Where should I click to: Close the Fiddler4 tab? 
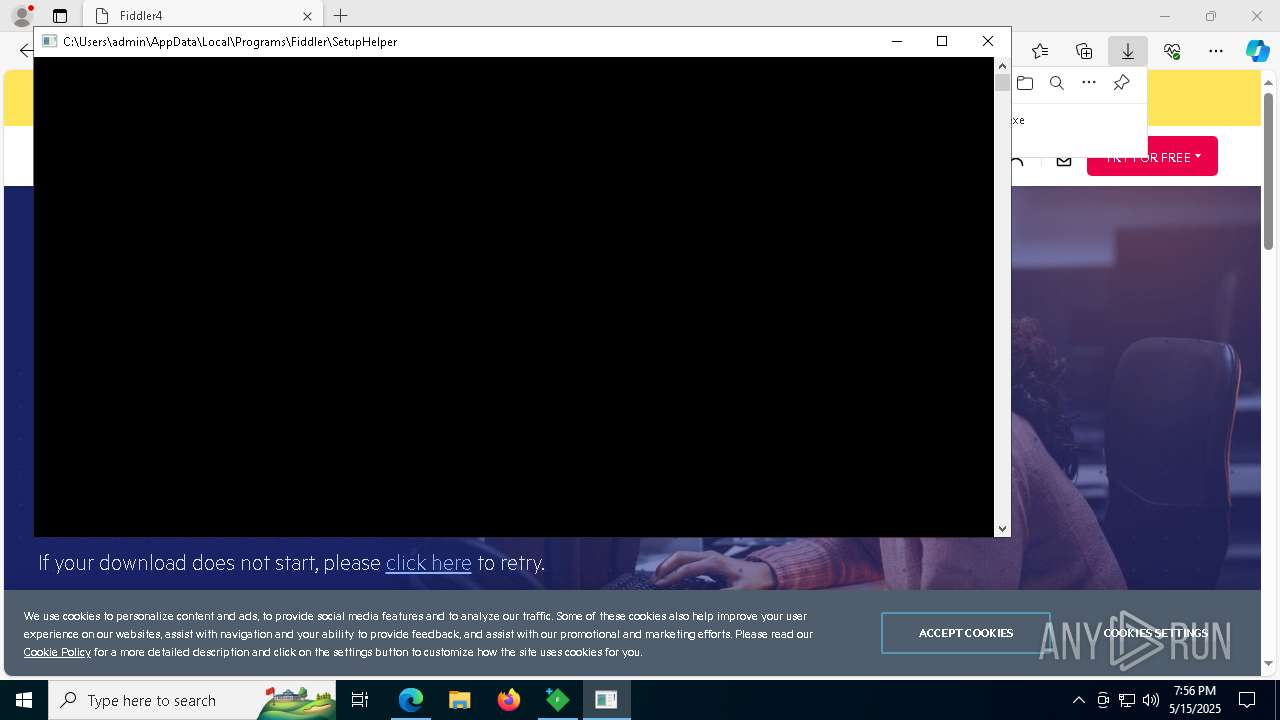pos(307,16)
